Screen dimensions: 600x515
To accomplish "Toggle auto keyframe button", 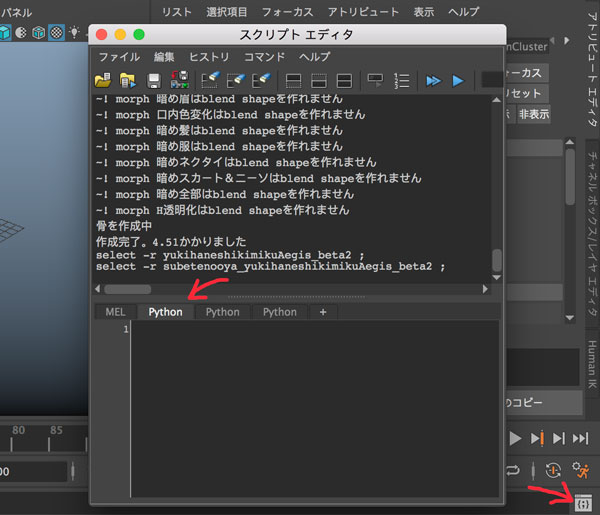I will pos(553,470).
